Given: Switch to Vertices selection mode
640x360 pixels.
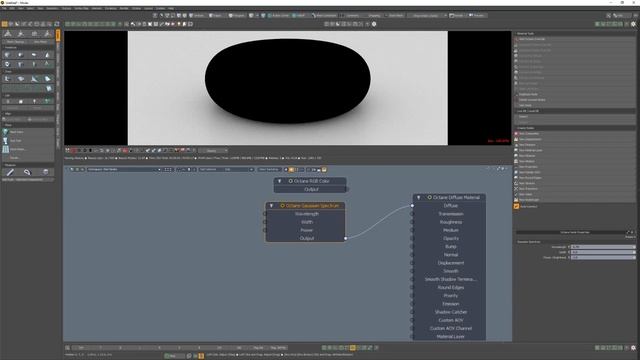Looking at the screenshot, I should coord(198,16).
